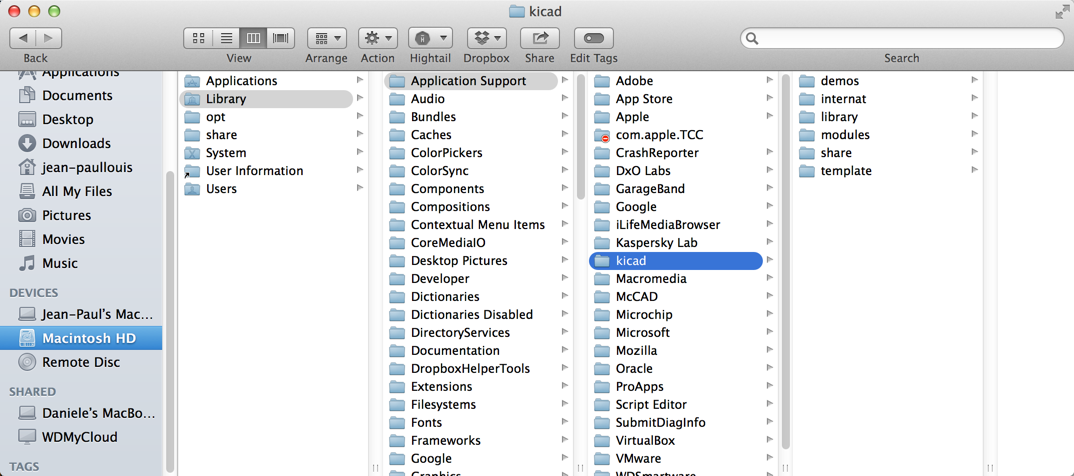Expand arrow next to Audio folder
The image size is (1074, 476).
(565, 99)
